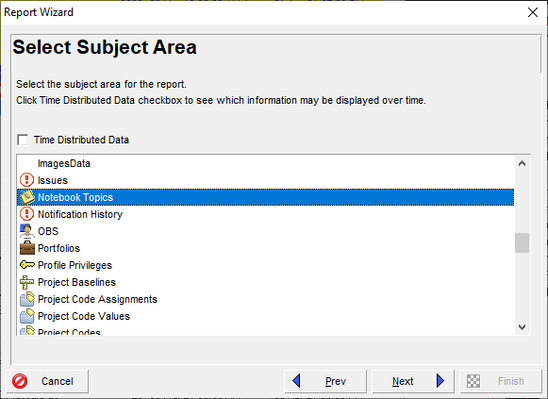Viewport: 548px width, 399px height.
Task: Click the Project Code Values icon
Action: pyautogui.click(x=27, y=316)
